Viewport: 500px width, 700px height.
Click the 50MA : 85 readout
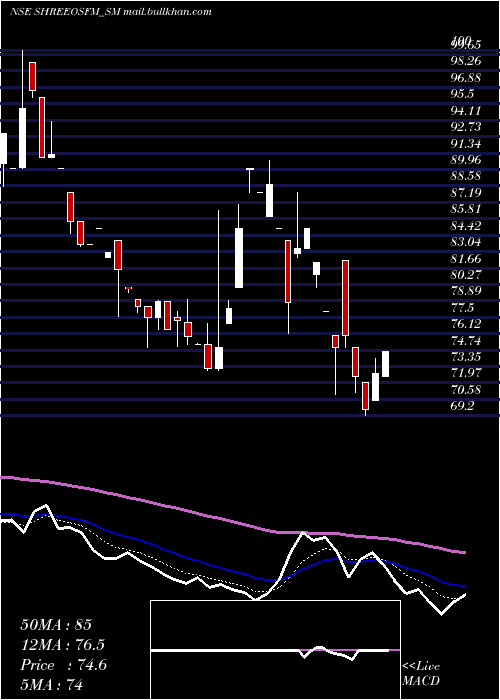pyautogui.click(x=56, y=625)
